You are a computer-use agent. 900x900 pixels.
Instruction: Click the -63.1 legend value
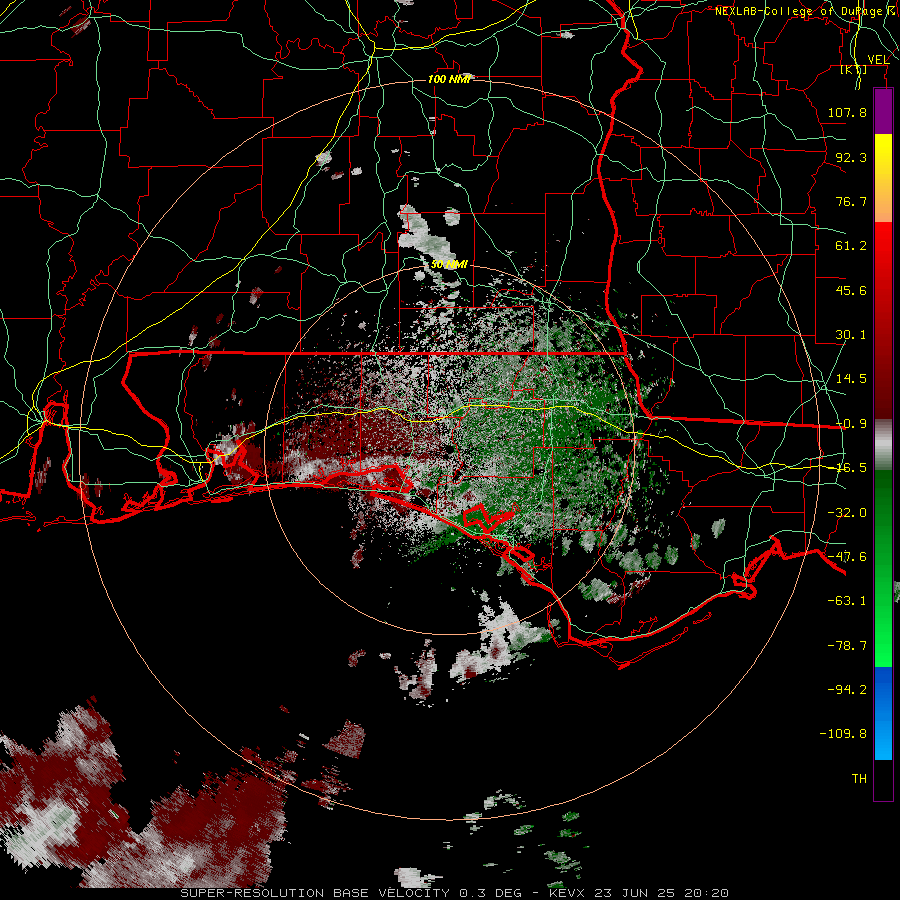pos(847,601)
